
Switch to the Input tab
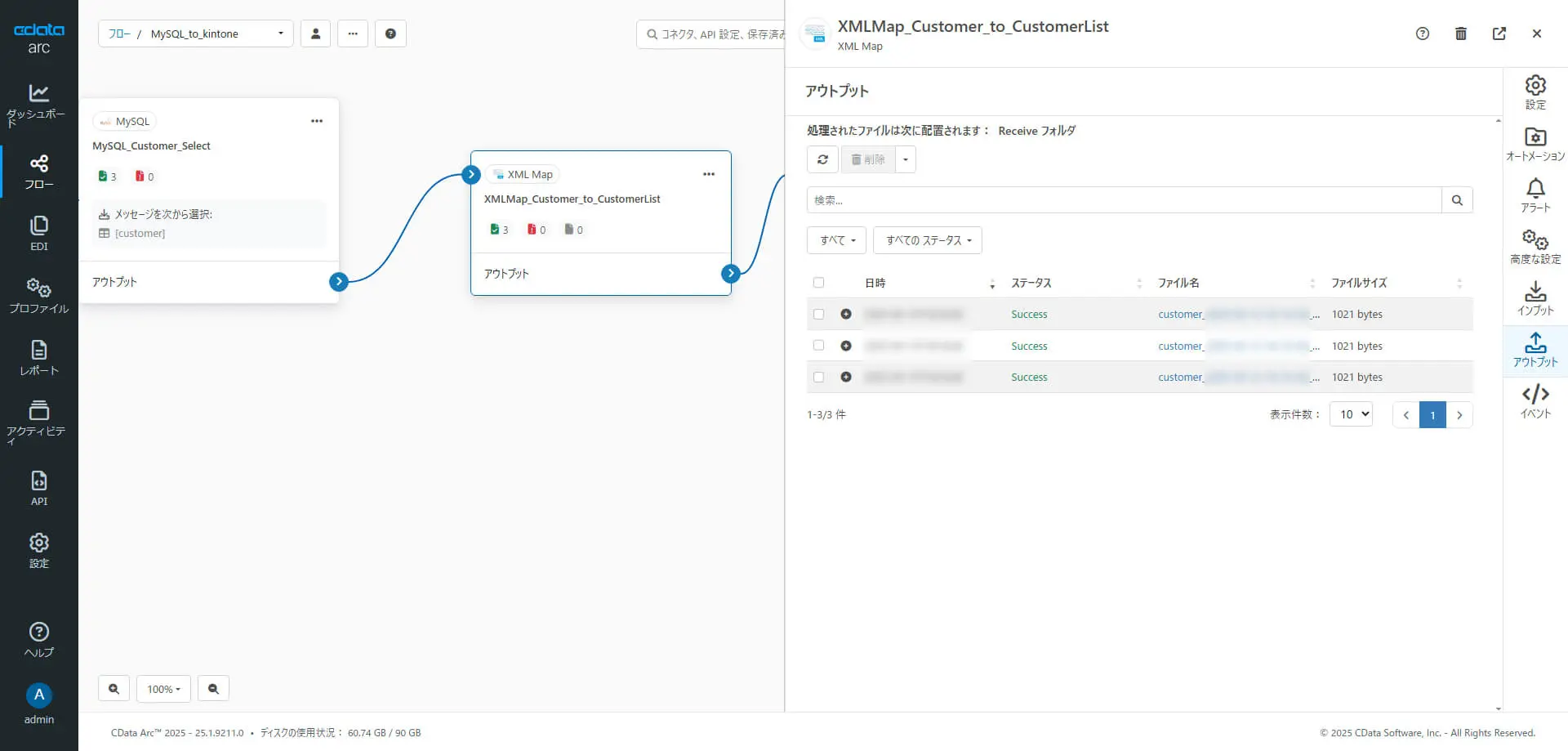click(x=1535, y=298)
